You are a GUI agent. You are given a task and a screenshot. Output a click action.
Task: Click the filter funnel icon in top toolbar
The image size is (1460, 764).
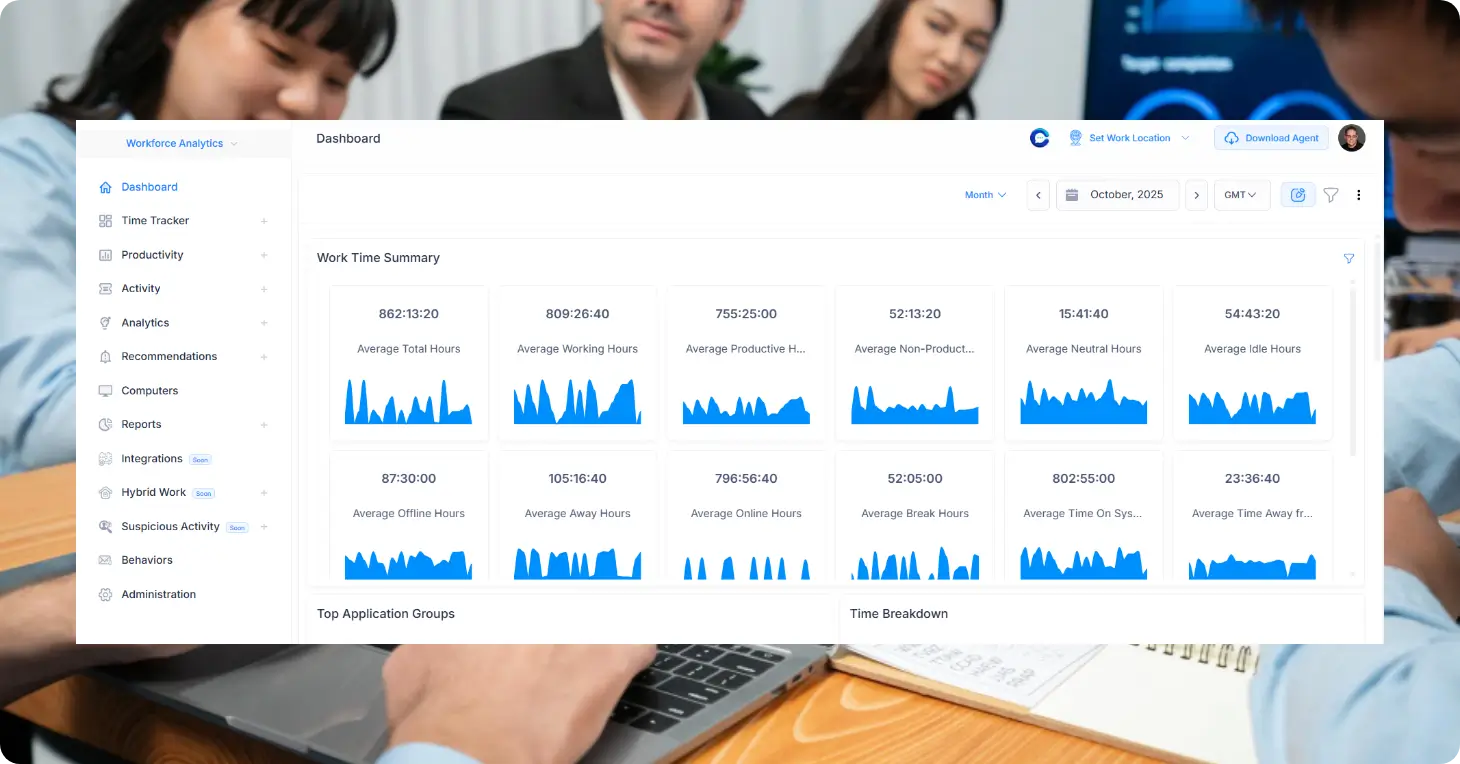point(1330,195)
